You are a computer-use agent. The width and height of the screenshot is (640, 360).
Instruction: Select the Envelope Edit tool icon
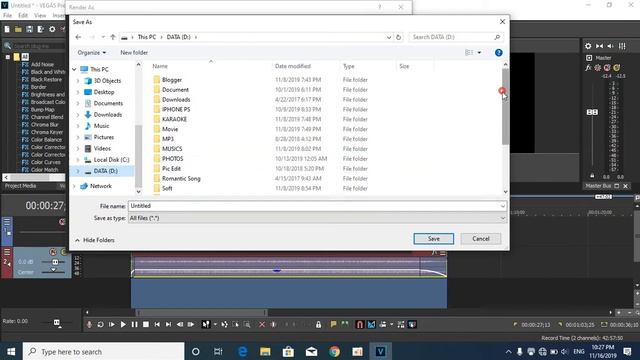tap(224, 324)
